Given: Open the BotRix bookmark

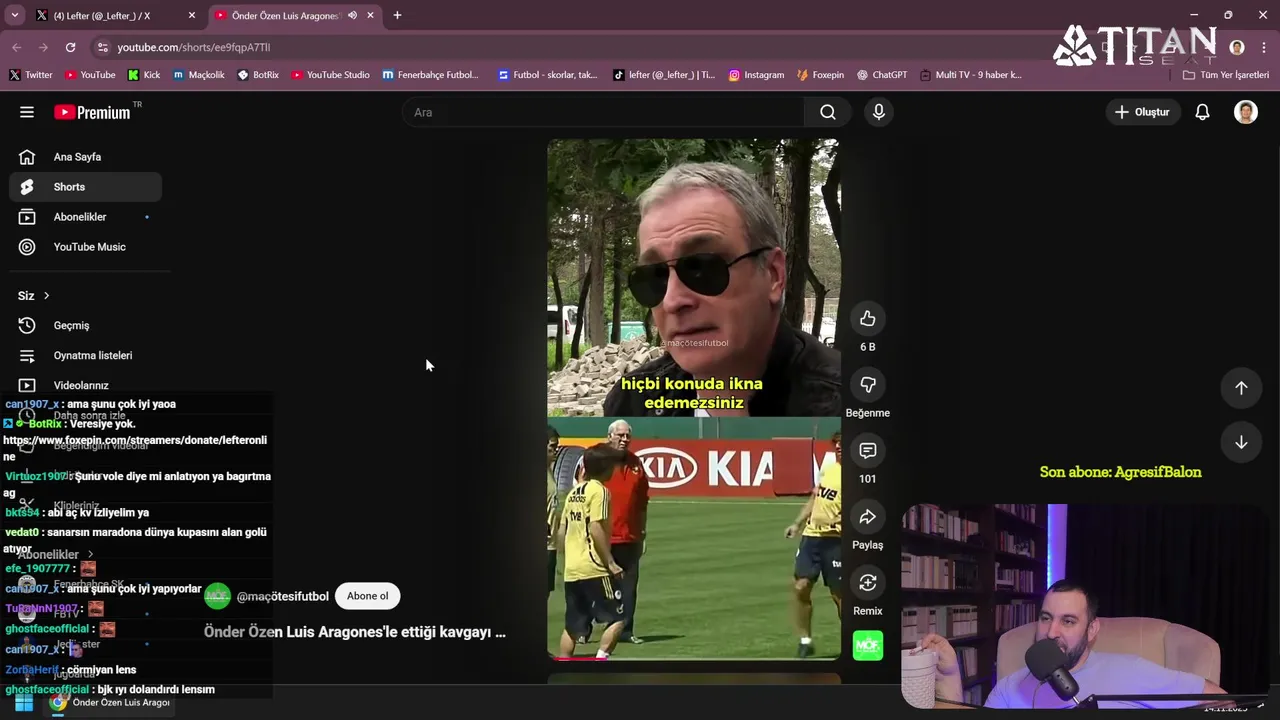Looking at the screenshot, I should (x=258, y=75).
